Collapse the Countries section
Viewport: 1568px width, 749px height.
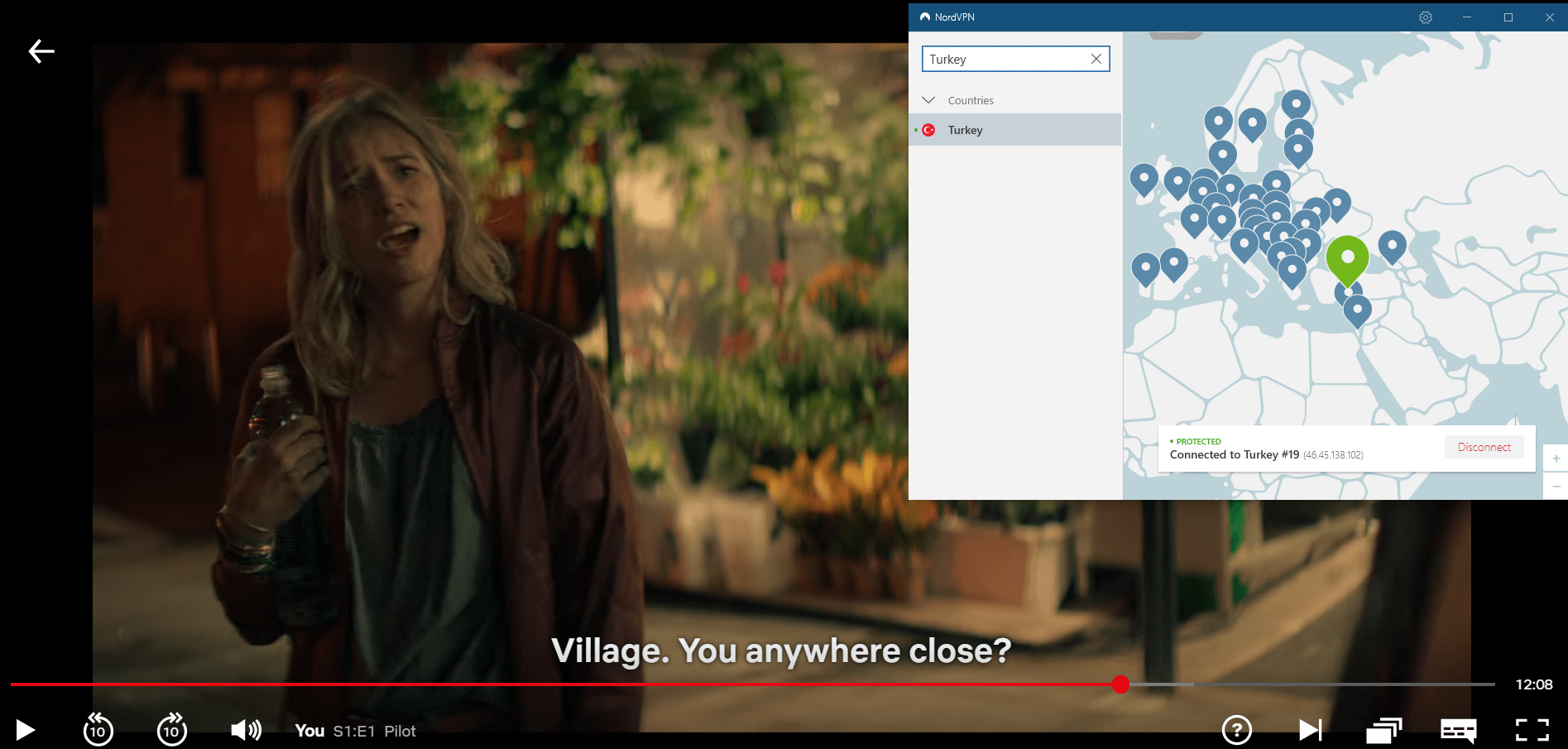[928, 100]
